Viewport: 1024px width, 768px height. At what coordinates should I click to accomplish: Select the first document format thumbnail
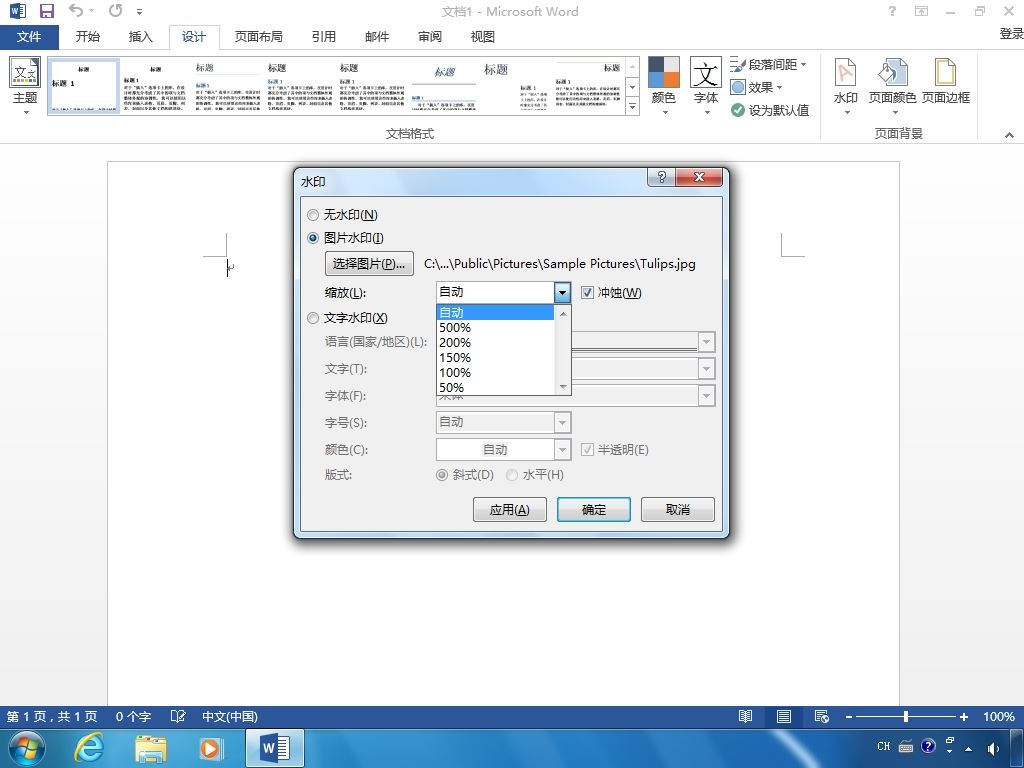84,87
